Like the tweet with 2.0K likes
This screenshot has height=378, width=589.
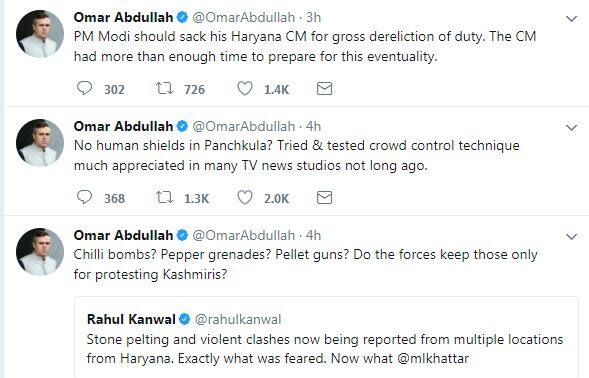coord(245,198)
